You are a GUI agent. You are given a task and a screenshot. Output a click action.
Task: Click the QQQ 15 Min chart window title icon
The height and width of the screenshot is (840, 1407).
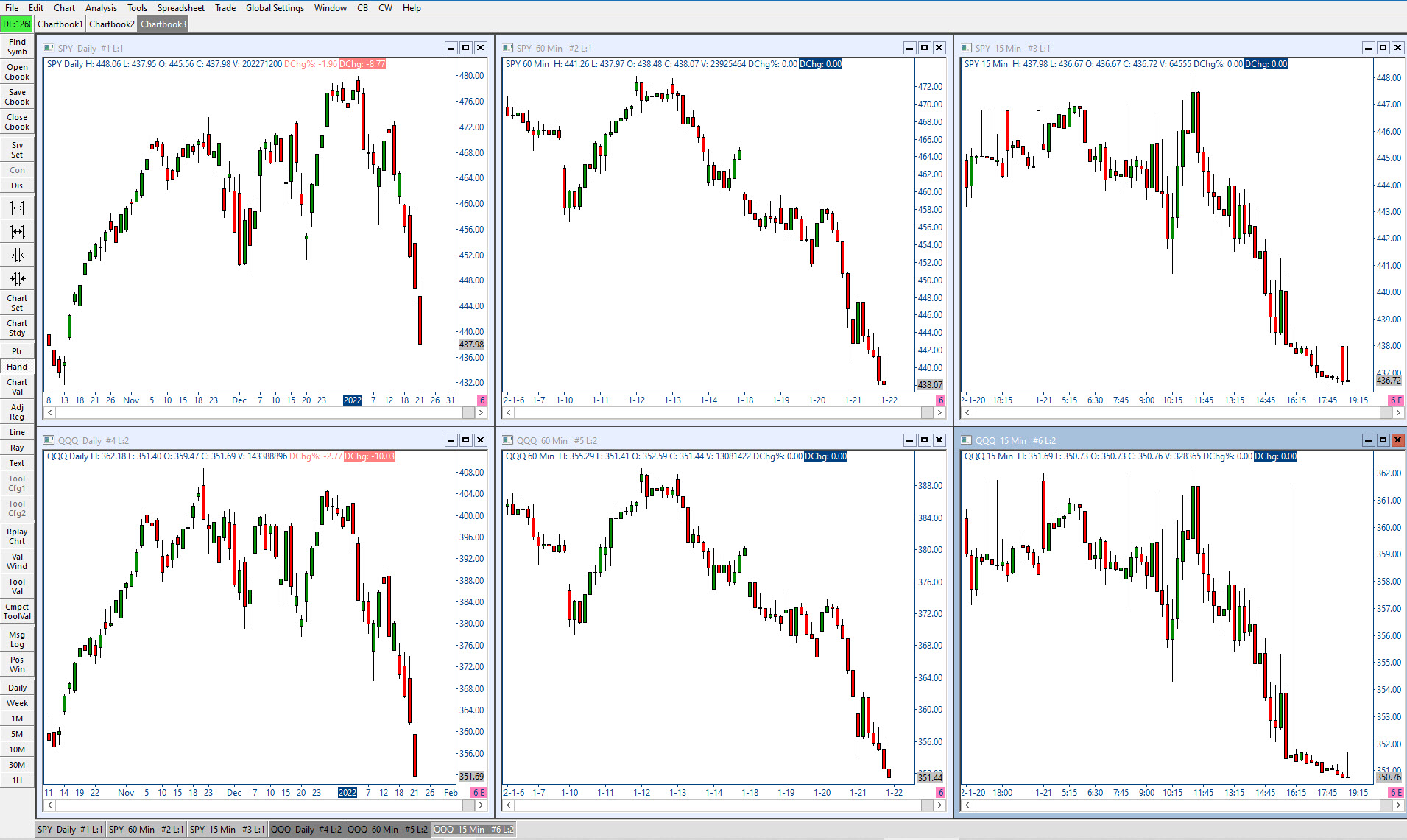966,440
